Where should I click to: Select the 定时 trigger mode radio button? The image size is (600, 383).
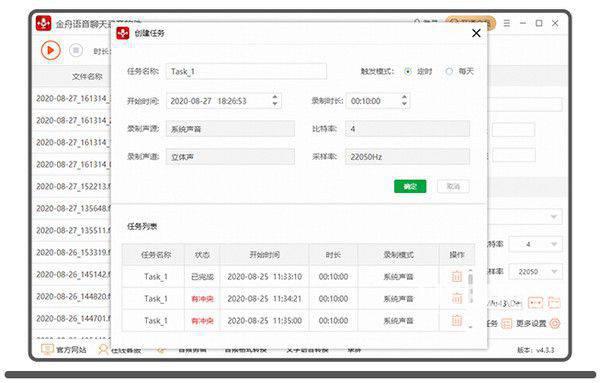[x=408, y=72]
